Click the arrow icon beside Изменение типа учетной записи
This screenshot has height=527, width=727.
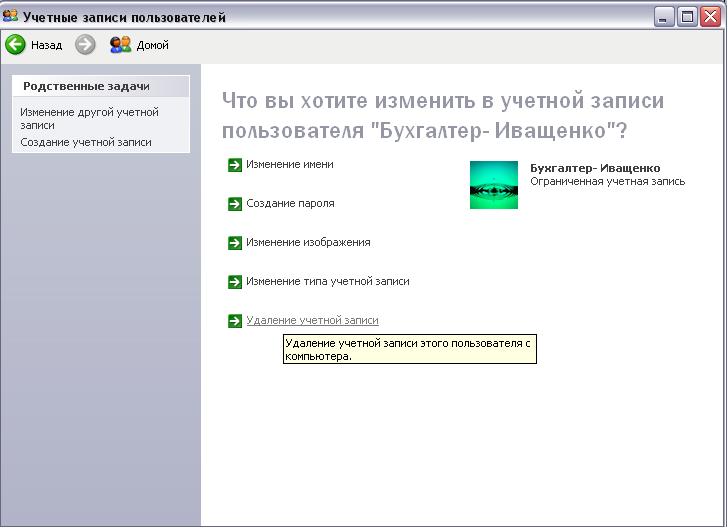[235, 282]
